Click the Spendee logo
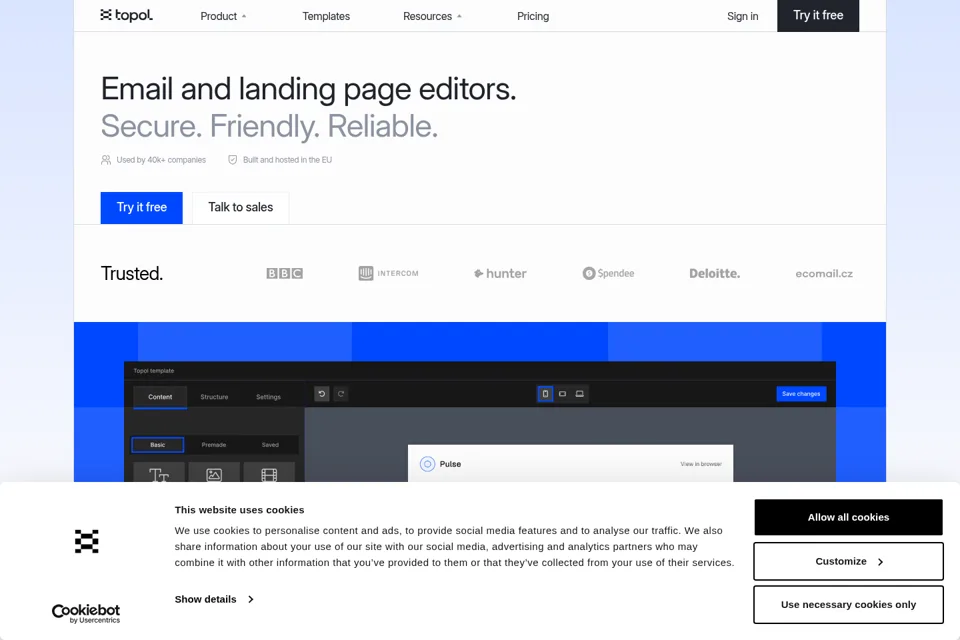Image resolution: width=960 pixels, height=640 pixels. [608, 273]
